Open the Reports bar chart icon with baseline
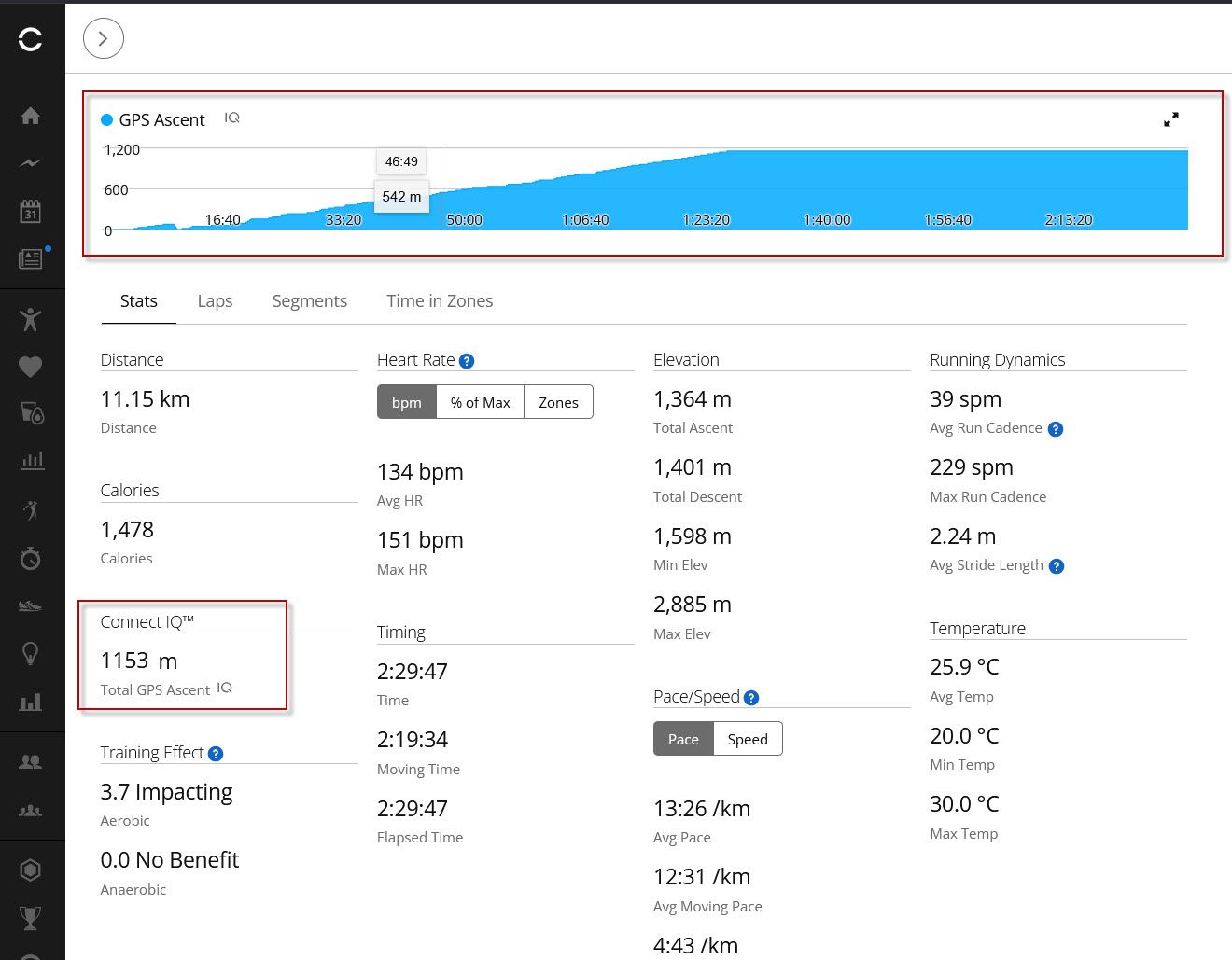 [x=30, y=702]
